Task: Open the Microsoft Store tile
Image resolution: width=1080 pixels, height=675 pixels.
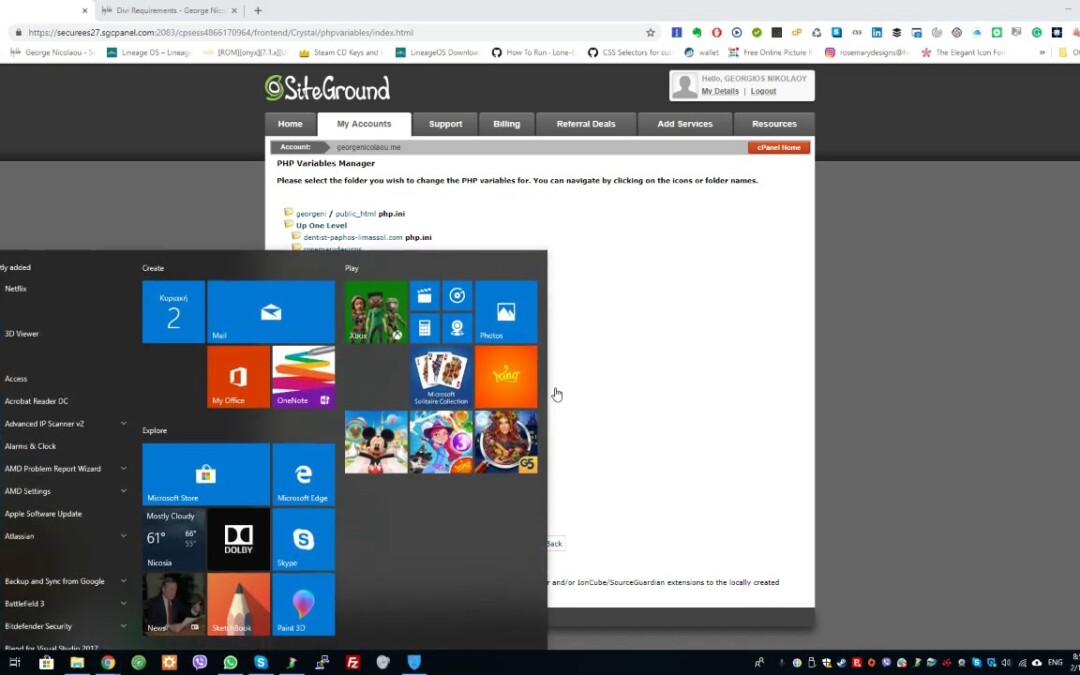Action: click(x=206, y=475)
